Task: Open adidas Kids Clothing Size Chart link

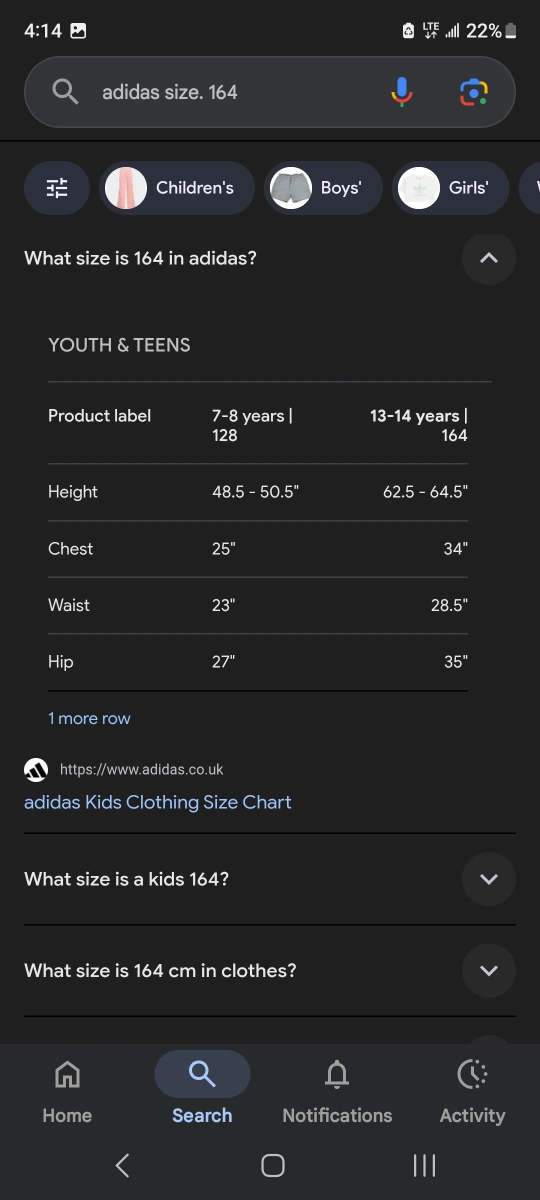Action: click(158, 802)
